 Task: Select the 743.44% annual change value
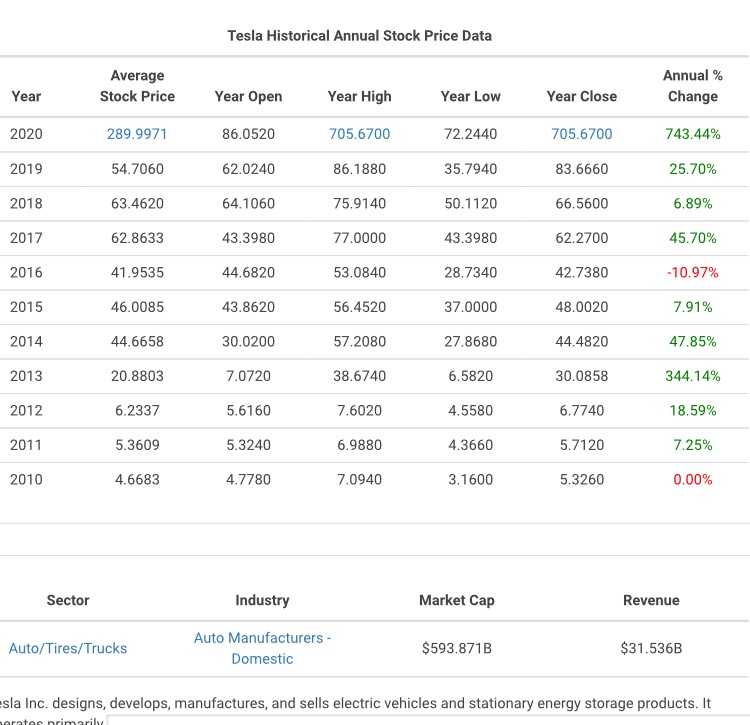693,134
